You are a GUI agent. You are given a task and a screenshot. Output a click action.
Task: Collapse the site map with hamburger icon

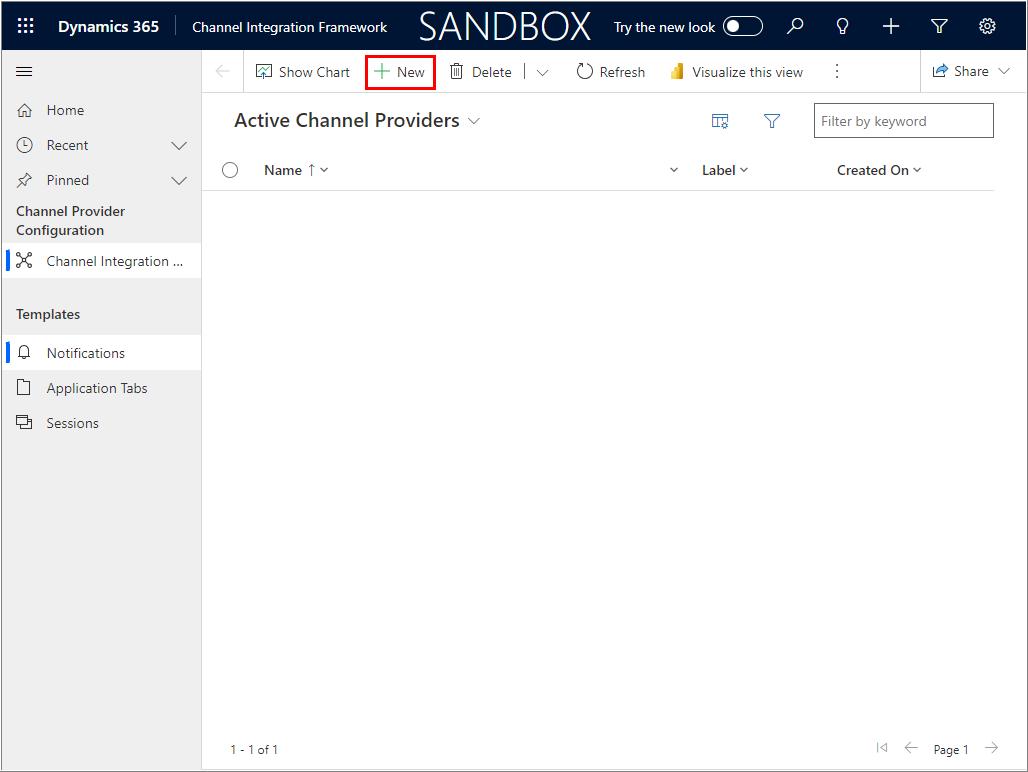tap(24, 71)
